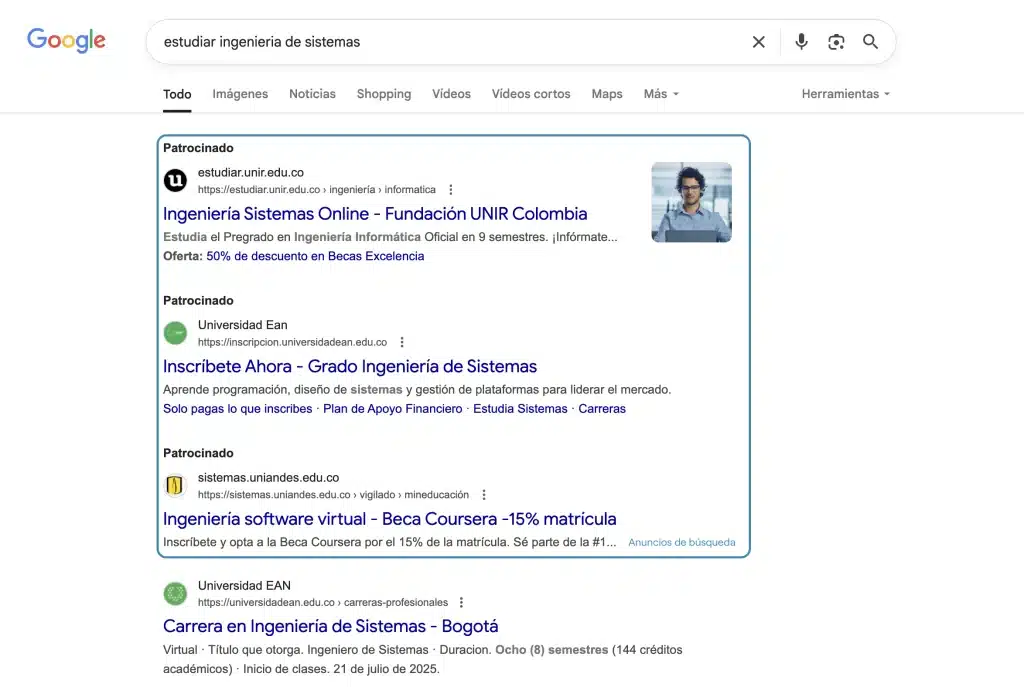The width and height of the screenshot is (1024, 687).
Task: Click Plan de Apoyo Financiero sitelink
Action: (x=392, y=409)
